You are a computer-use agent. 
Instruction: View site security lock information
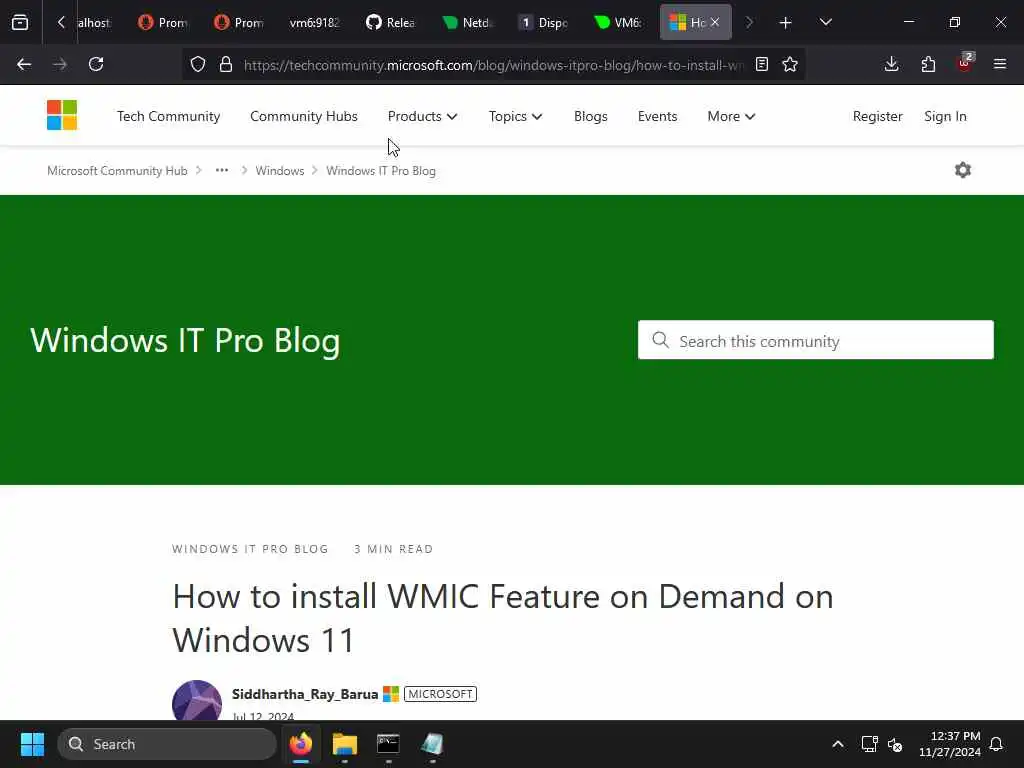coord(226,64)
